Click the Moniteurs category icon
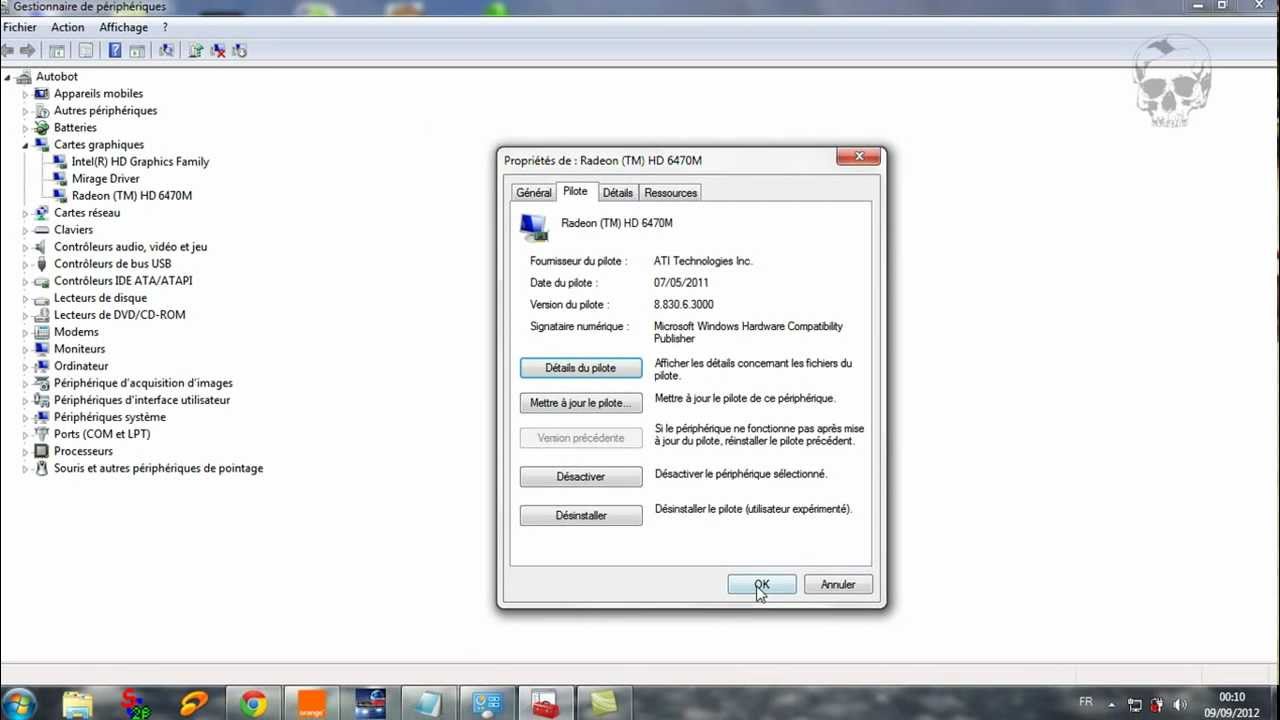This screenshot has width=1280, height=720. pos(42,349)
